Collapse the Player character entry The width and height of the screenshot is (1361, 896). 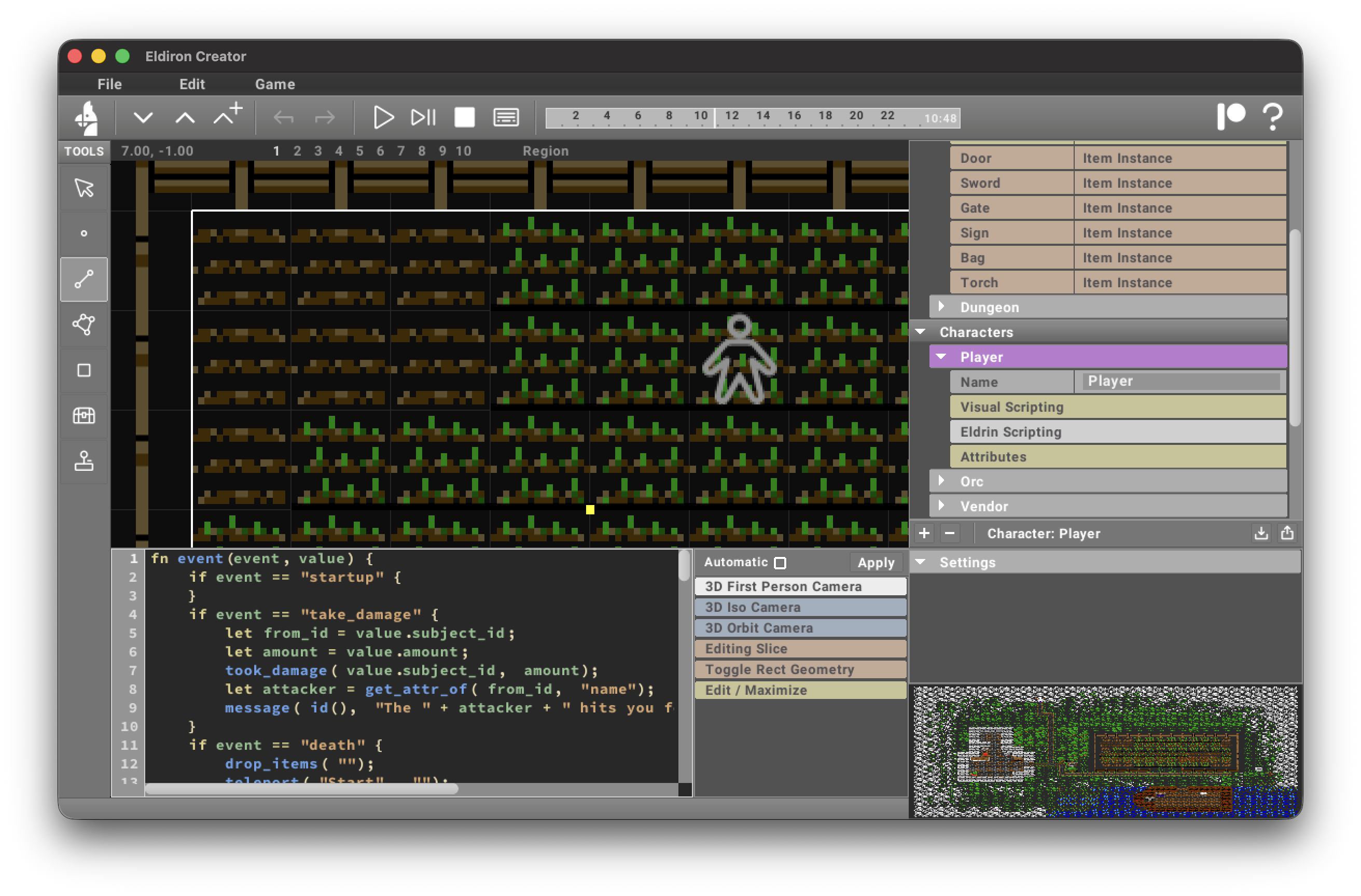point(941,356)
